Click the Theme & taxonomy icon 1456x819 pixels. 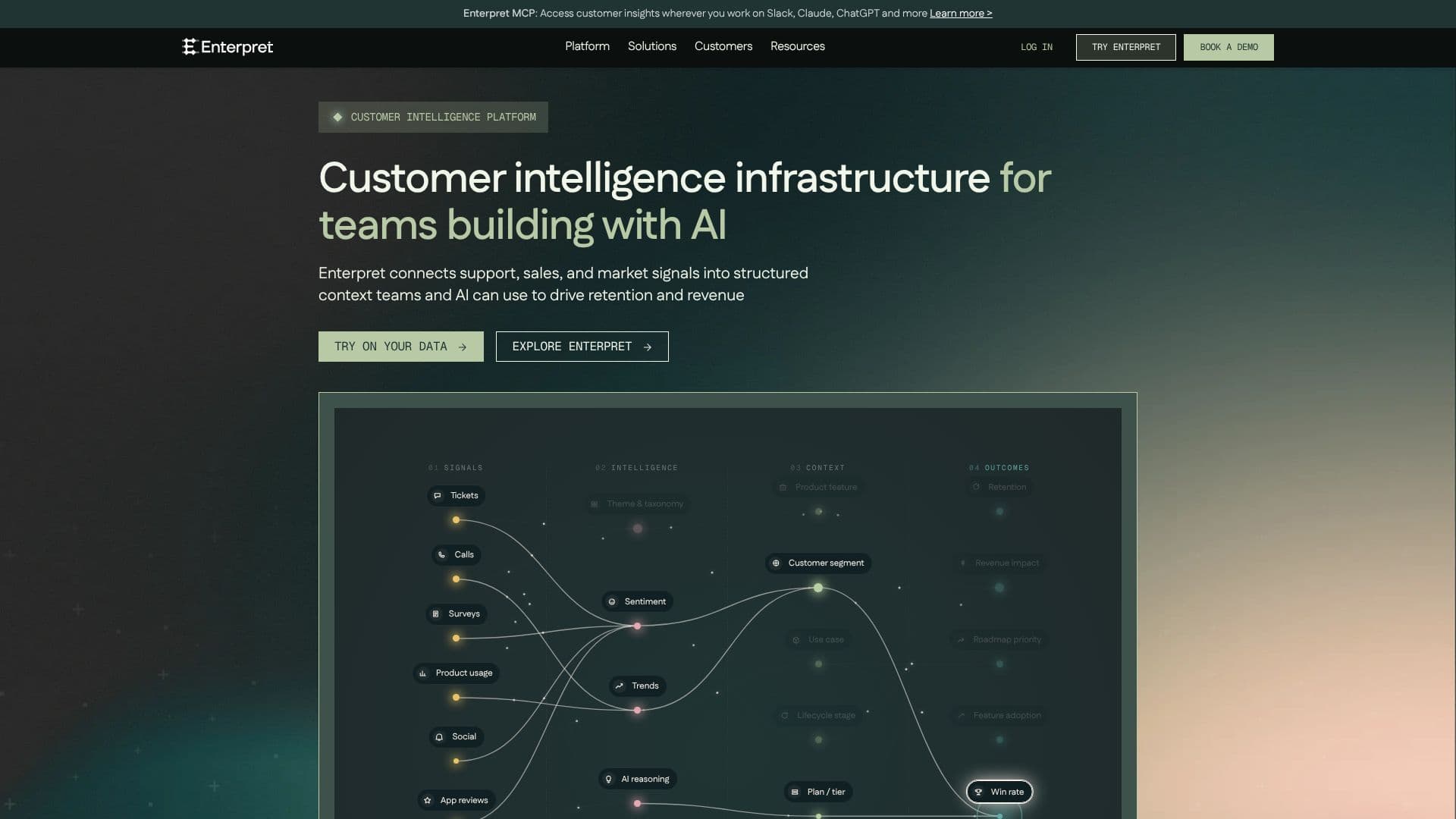click(x=595, y=504)
